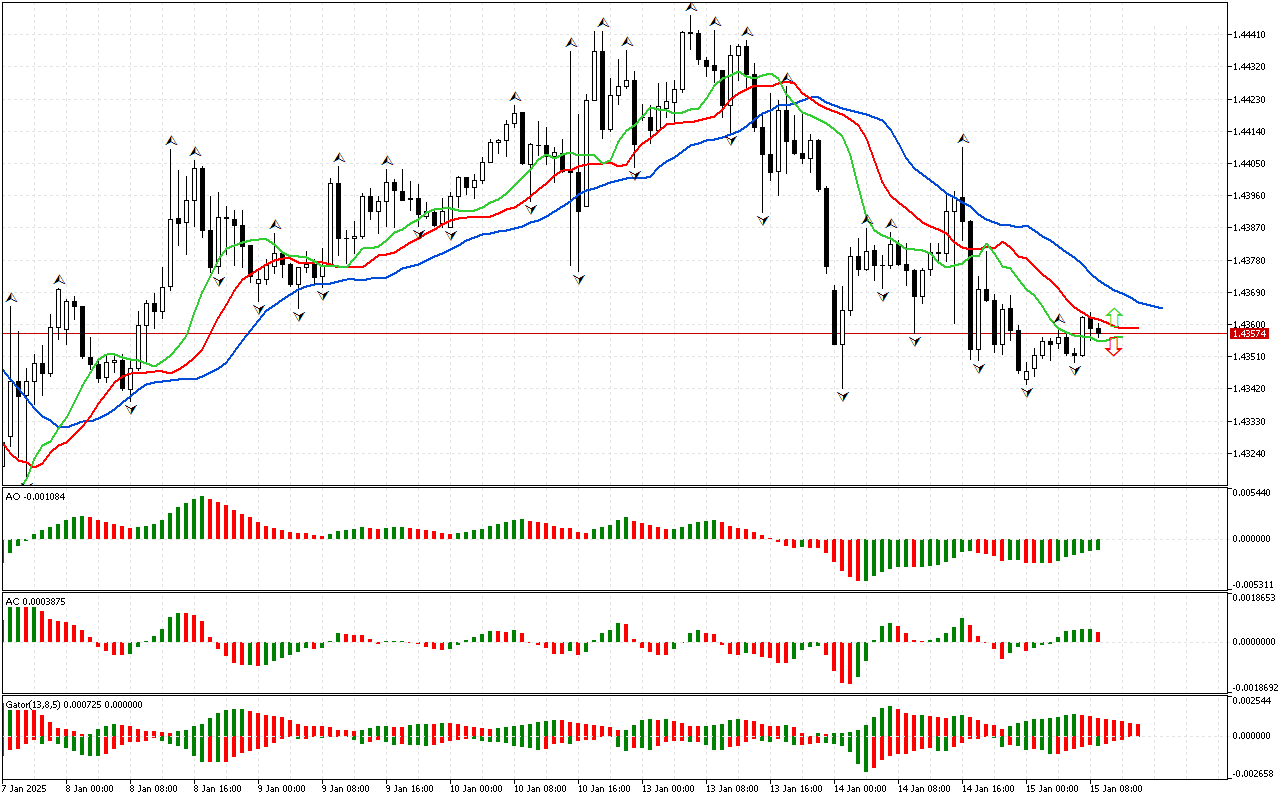Click the AC scale zero label 0.0000000
The width and height of the screenshot is (1280, 800).
[x=1253, y=641]
